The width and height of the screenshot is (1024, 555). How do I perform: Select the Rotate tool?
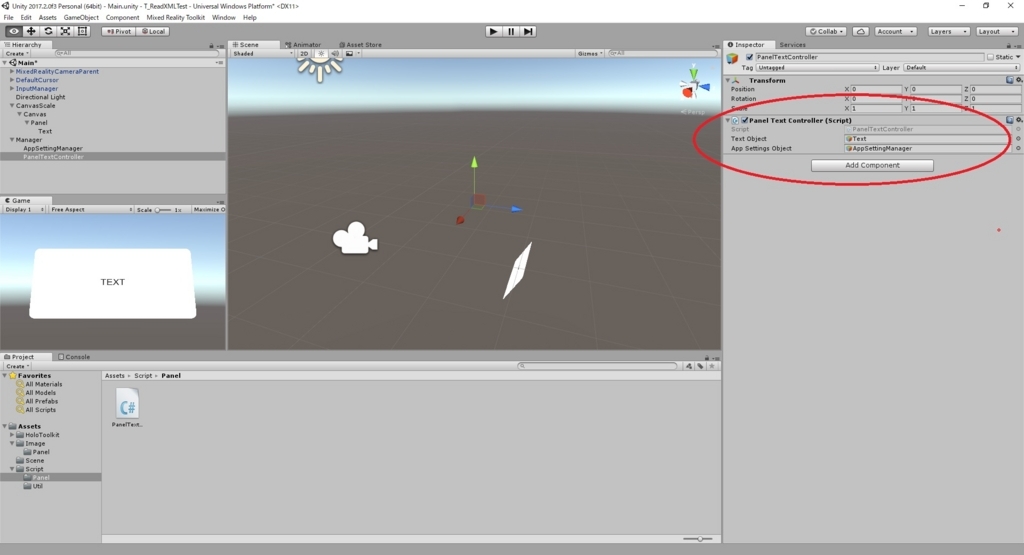48,31
